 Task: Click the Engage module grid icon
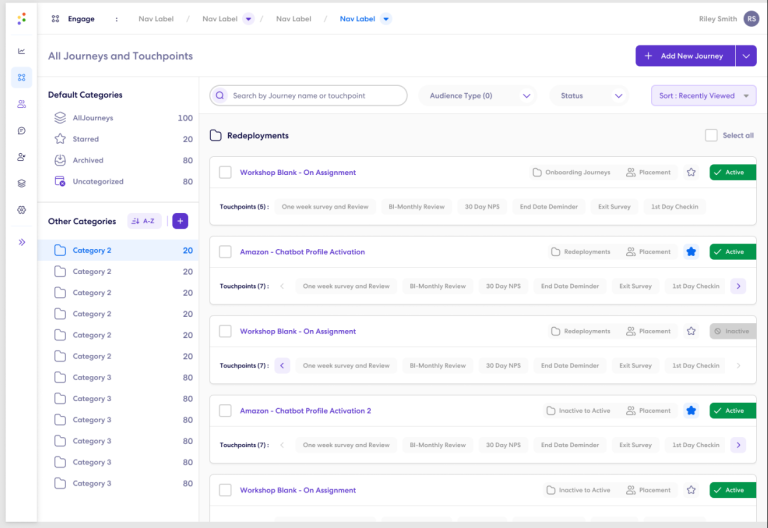pyautogui.click(x=55, y=19)
